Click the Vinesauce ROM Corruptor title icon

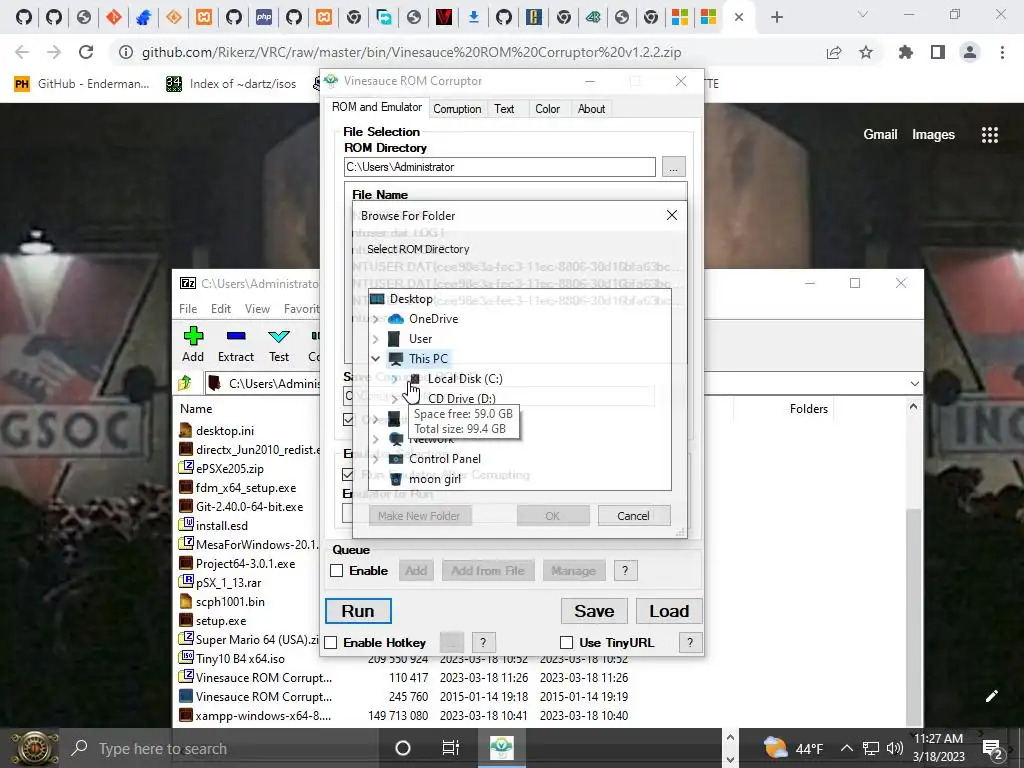[x=332, y=80]
